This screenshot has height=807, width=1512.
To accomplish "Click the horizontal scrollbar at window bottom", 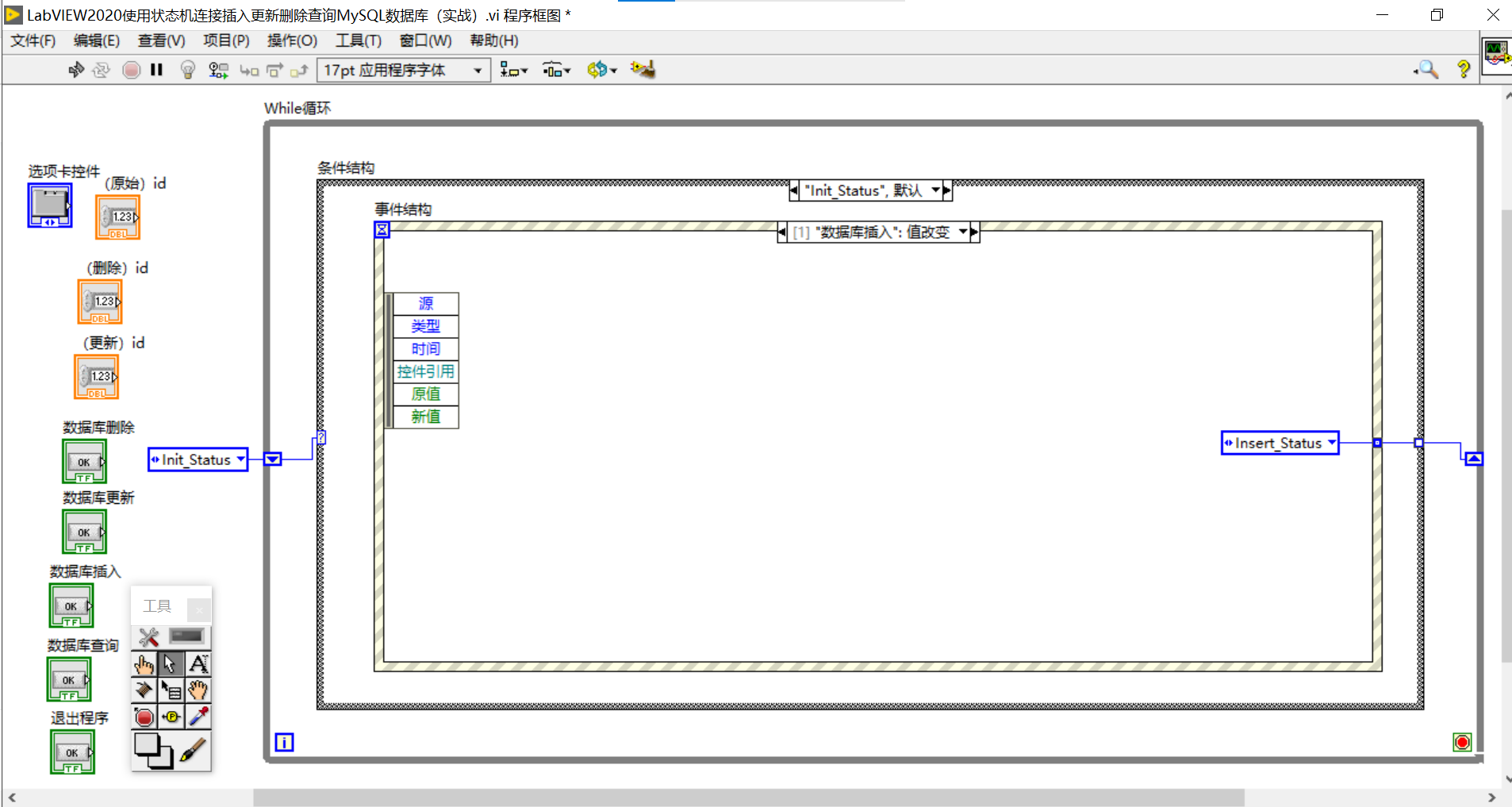I will [714, 798].
